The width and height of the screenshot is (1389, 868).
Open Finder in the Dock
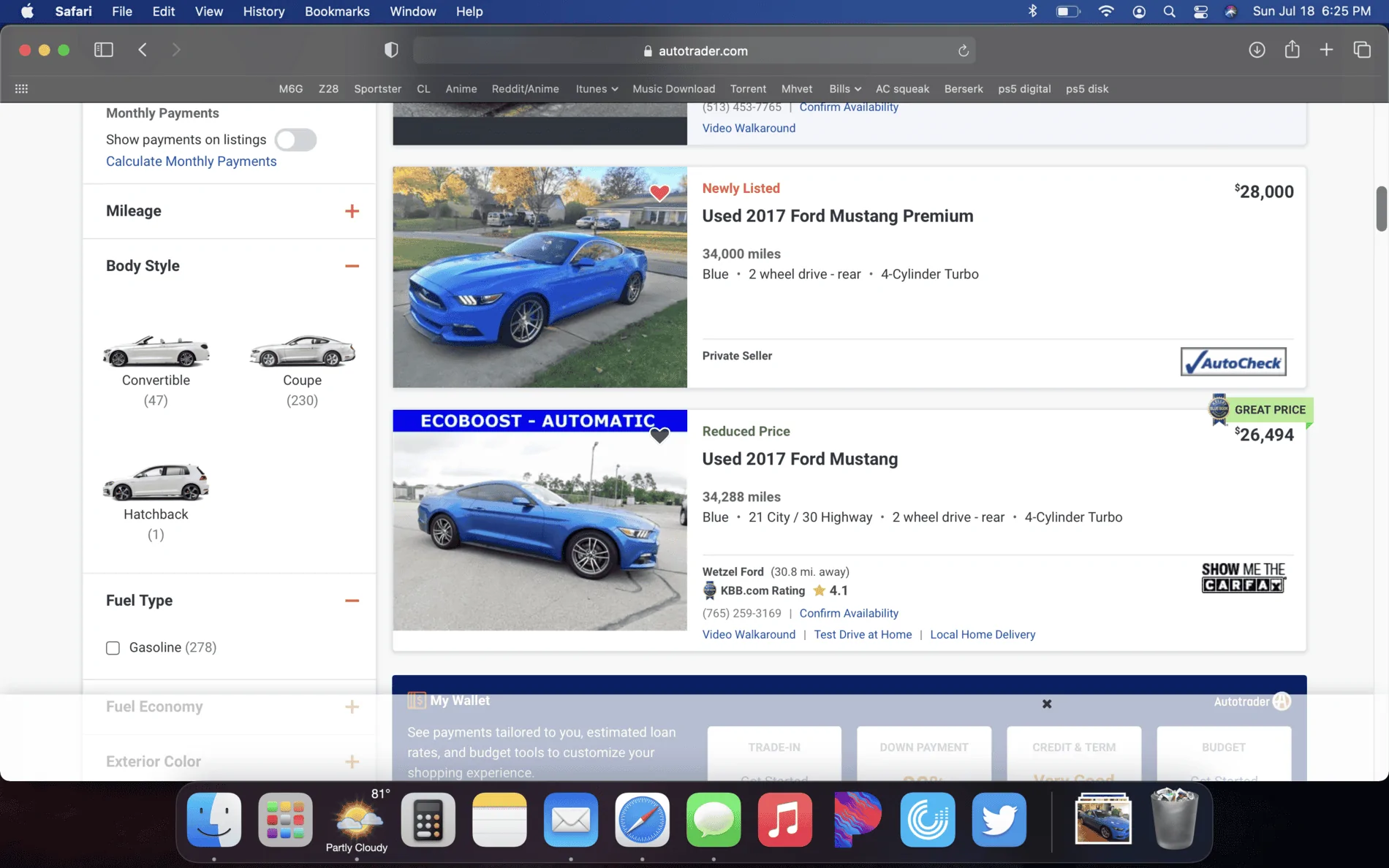pyautogui.click(x=213, y=820)
